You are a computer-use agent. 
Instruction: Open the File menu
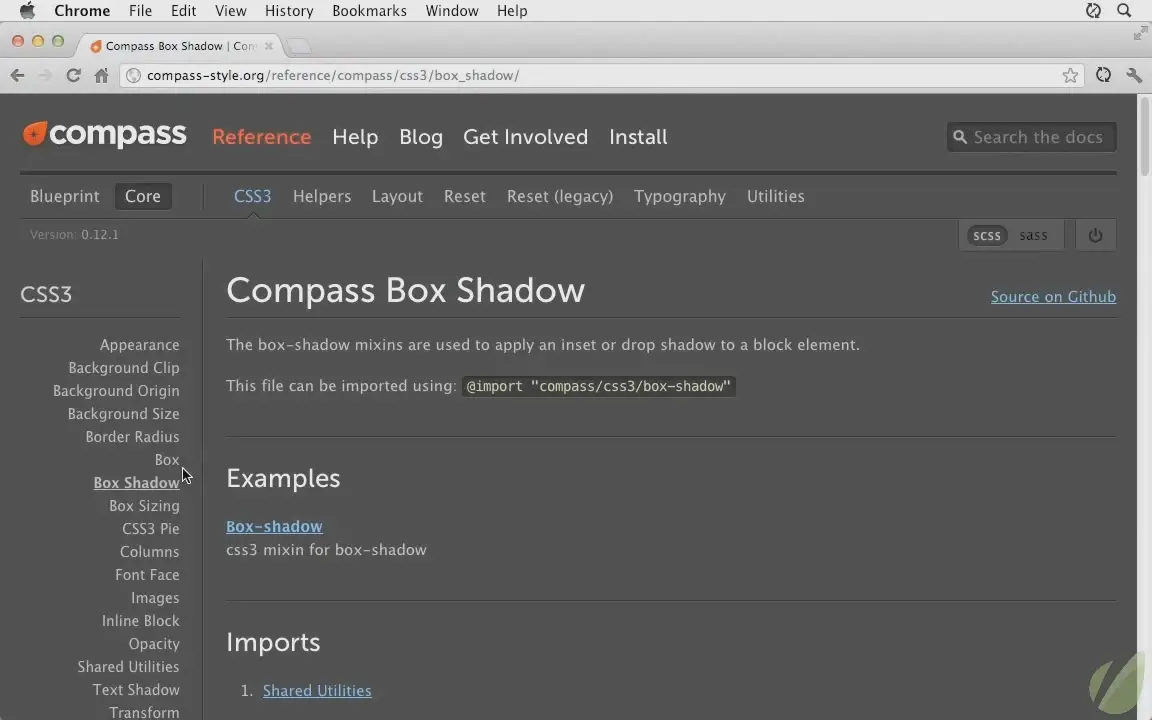[140, 11]
